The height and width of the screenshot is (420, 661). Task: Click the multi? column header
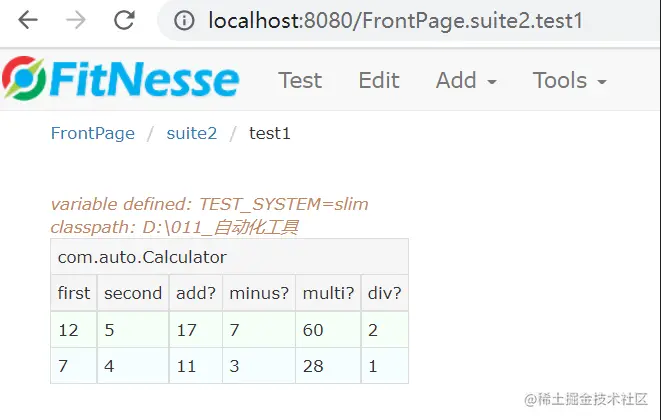(x=328, y=293)
